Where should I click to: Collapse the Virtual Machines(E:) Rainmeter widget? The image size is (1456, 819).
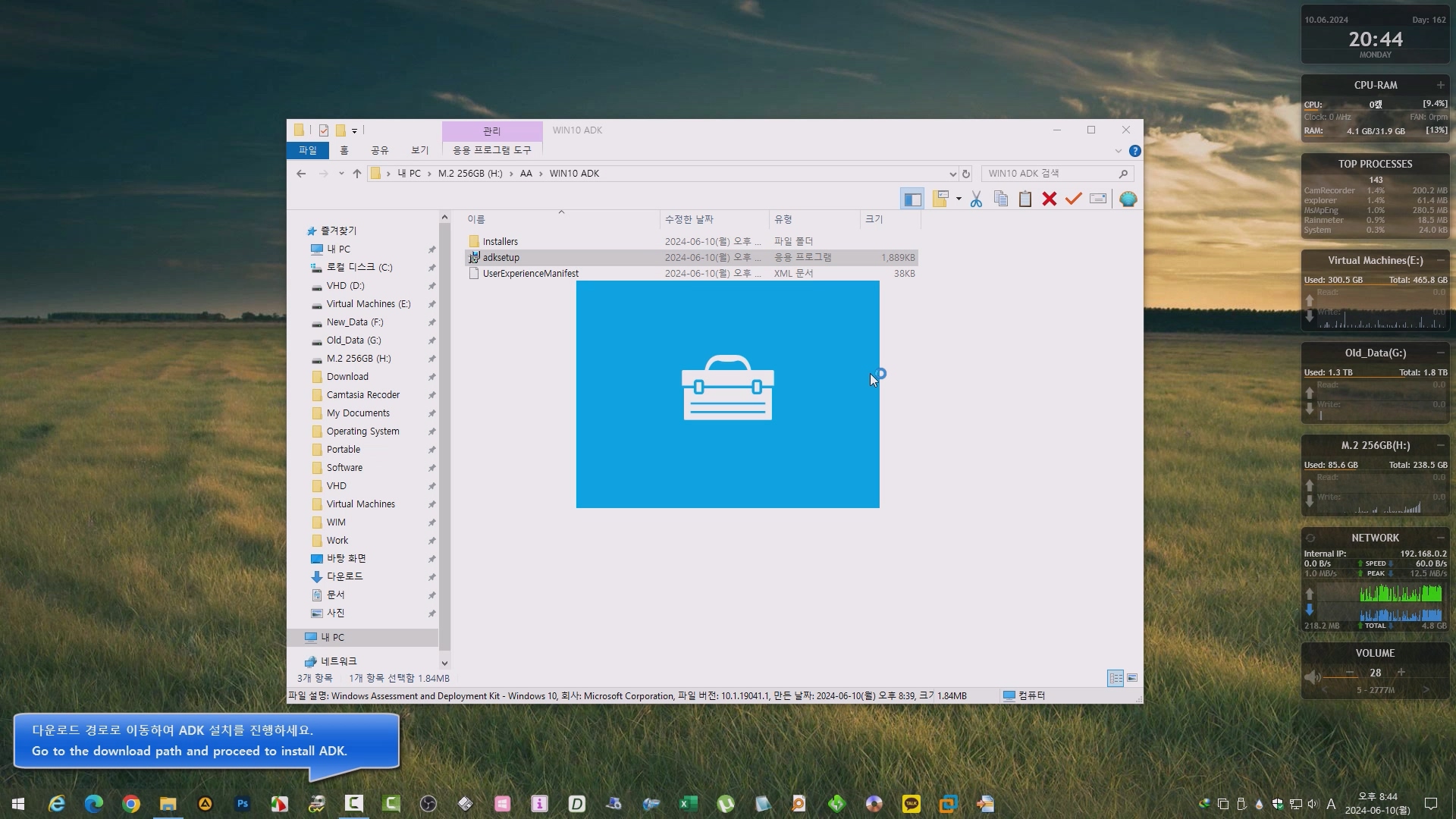[x=1440, y=260]
